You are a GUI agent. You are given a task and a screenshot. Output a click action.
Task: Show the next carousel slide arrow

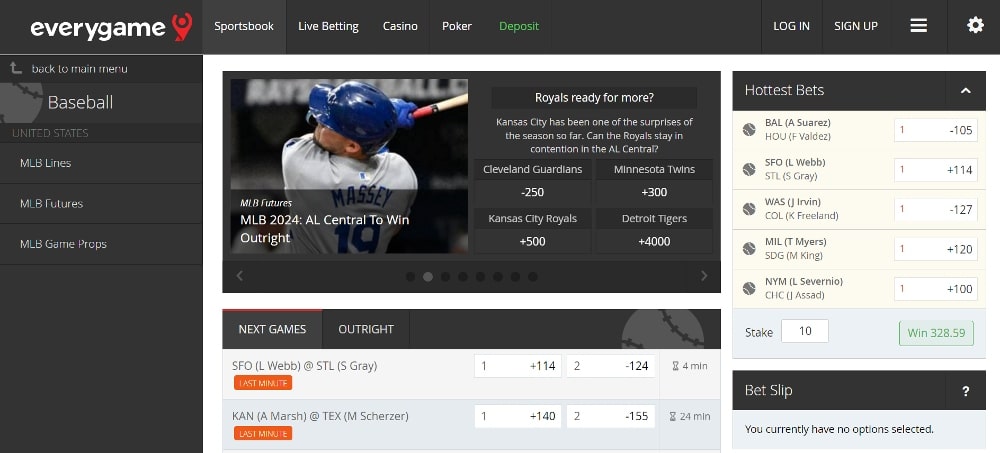[x=704, y=276]
